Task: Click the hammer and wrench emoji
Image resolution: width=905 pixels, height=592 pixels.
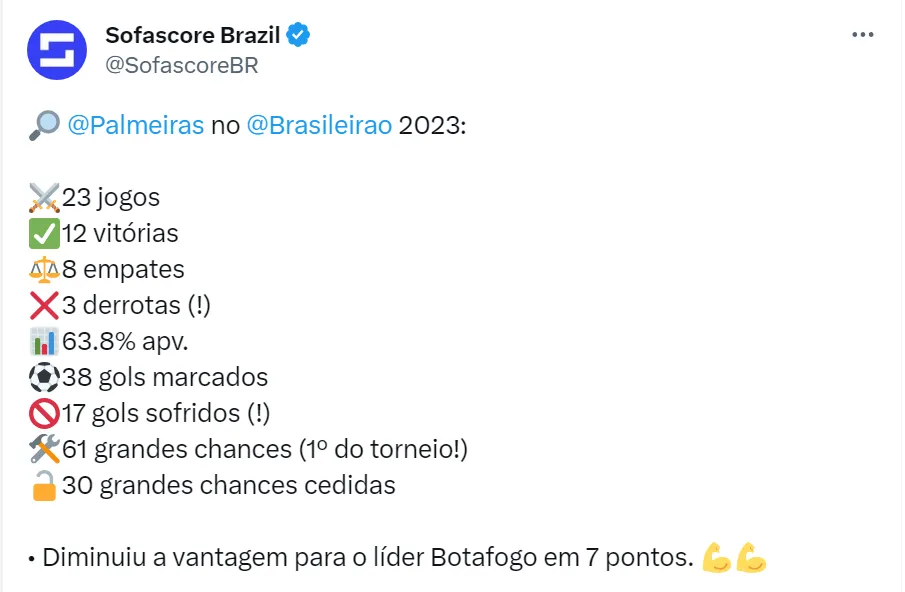Action: [x=45, y=450]
